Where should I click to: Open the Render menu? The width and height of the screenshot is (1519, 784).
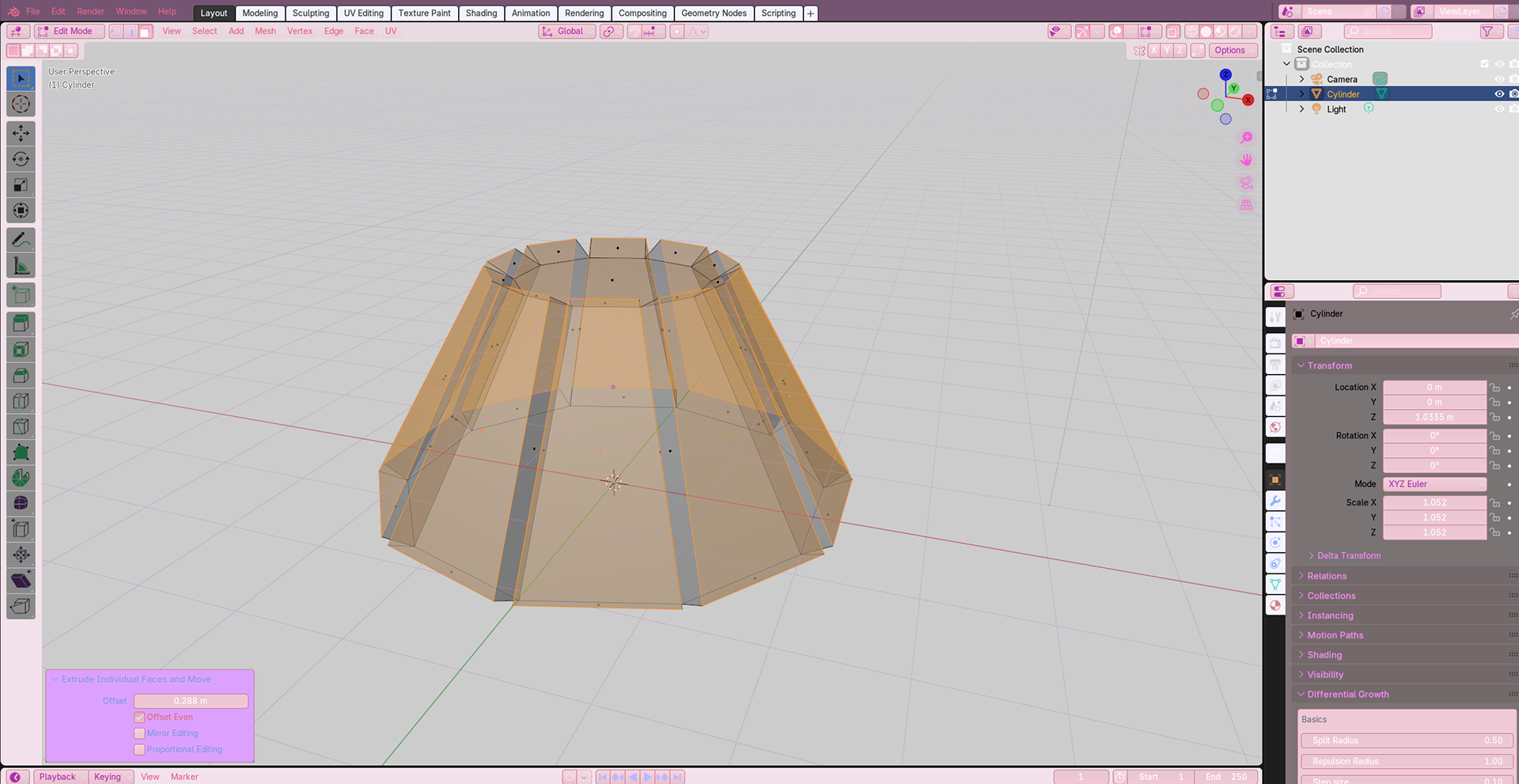90,11
